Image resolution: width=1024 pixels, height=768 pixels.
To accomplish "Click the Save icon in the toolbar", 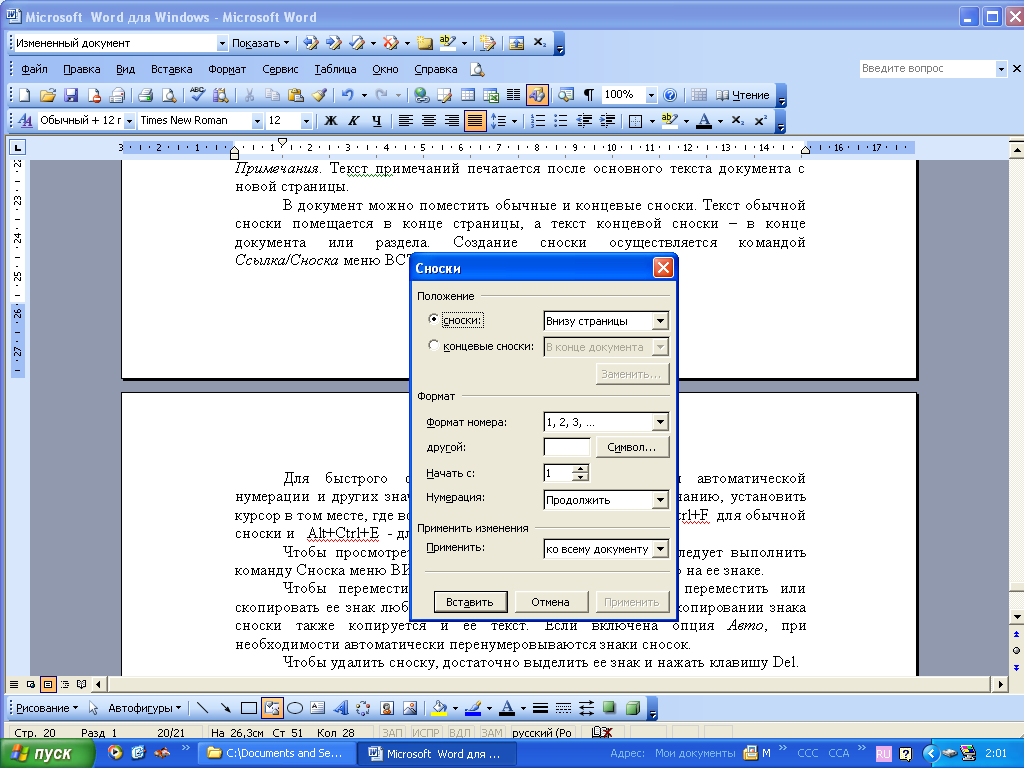I will (x=71, y=95).
